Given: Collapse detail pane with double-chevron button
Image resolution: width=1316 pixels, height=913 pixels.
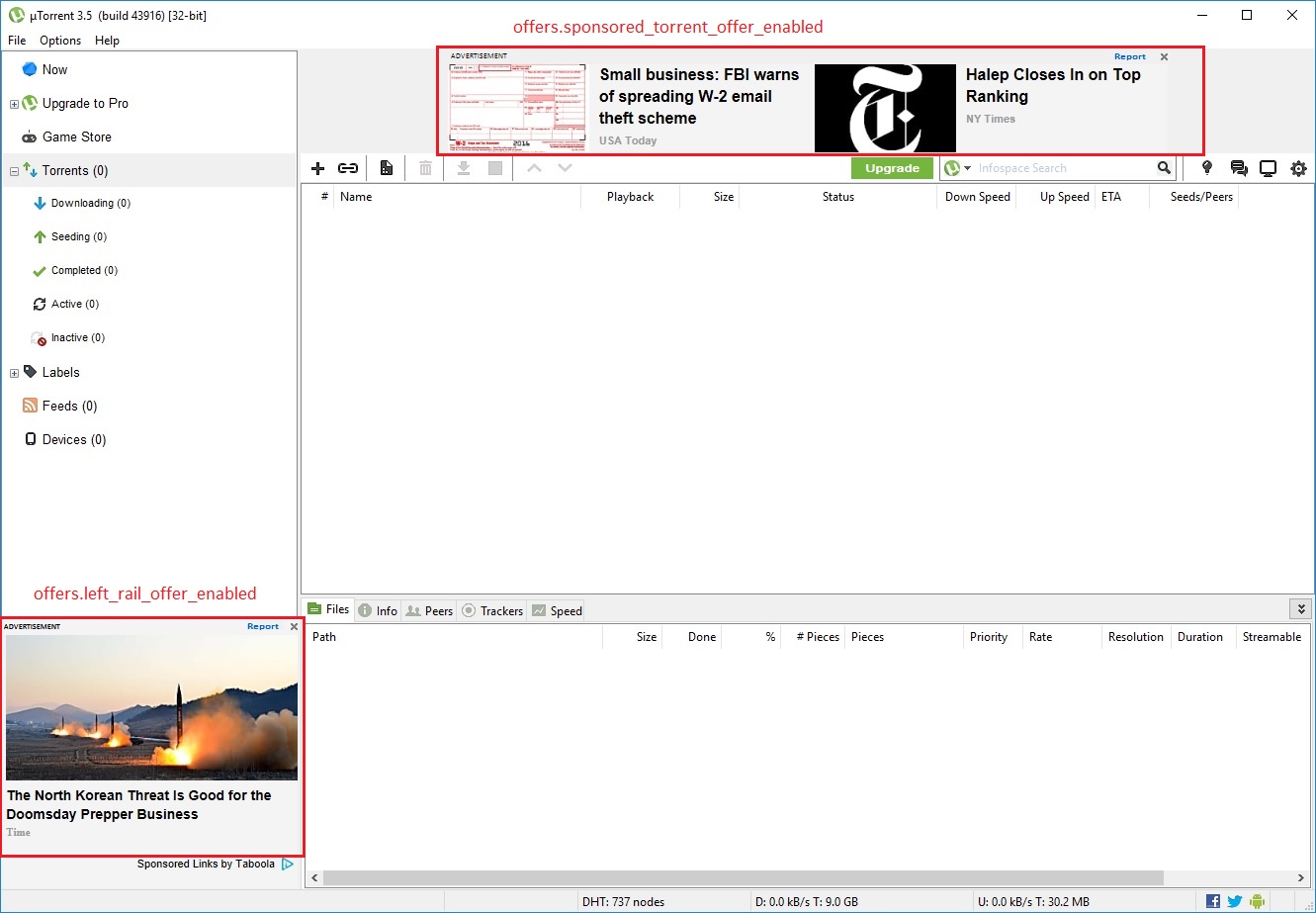Looking at the screenshot, I should [1301, 609].
